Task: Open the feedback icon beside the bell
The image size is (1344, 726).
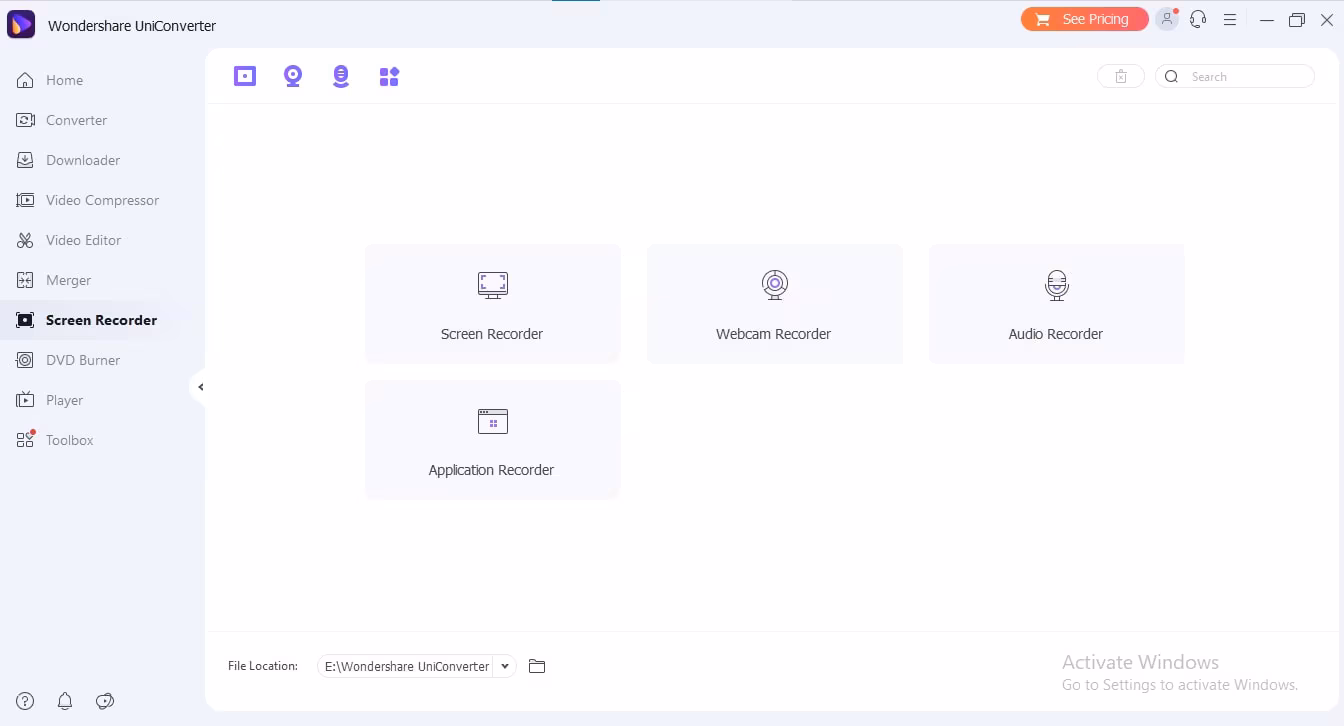Action: pos(105,701)
